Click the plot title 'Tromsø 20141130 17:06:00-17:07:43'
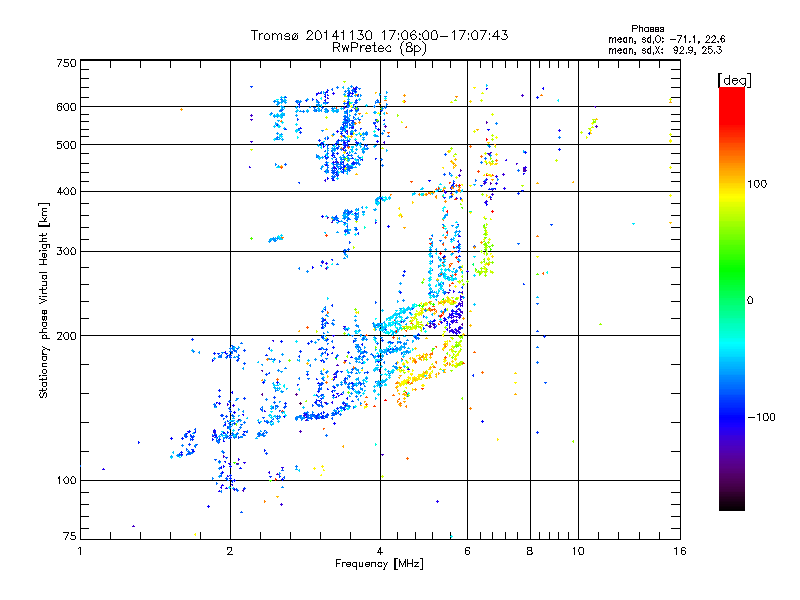This screenshot has height=600, width=800. point(379,35)
